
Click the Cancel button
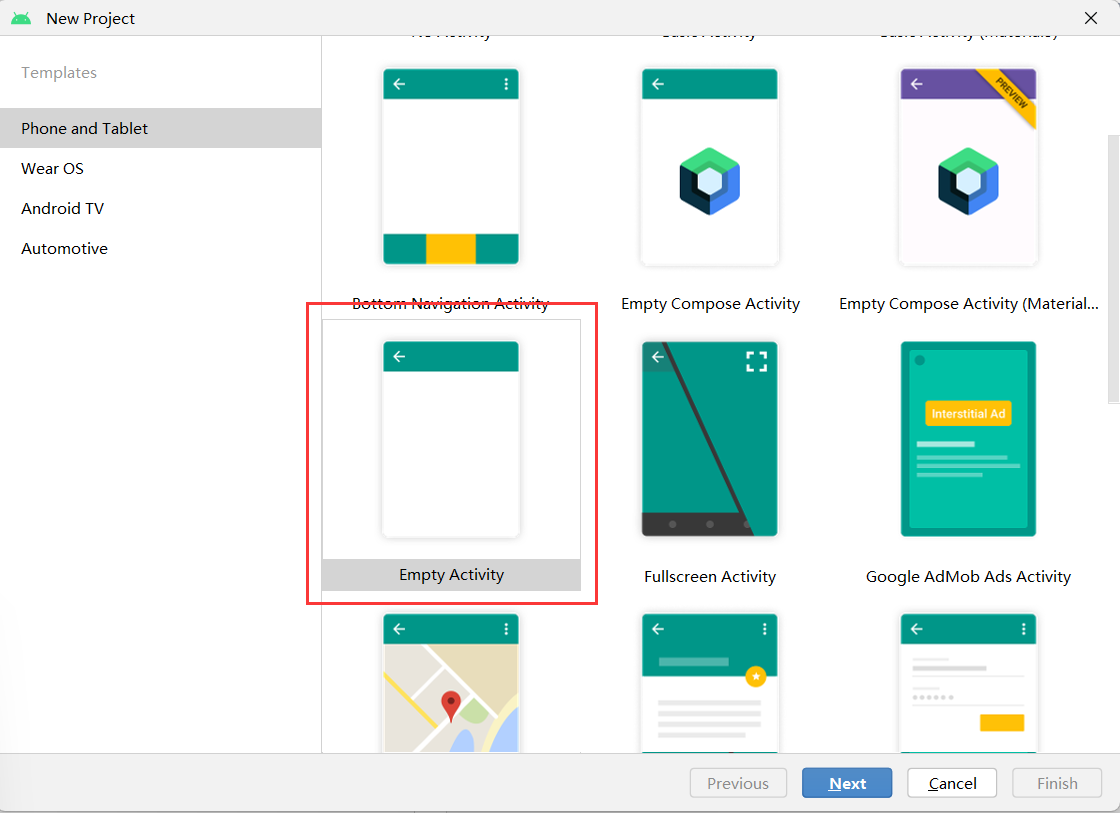tap(952, 783)
